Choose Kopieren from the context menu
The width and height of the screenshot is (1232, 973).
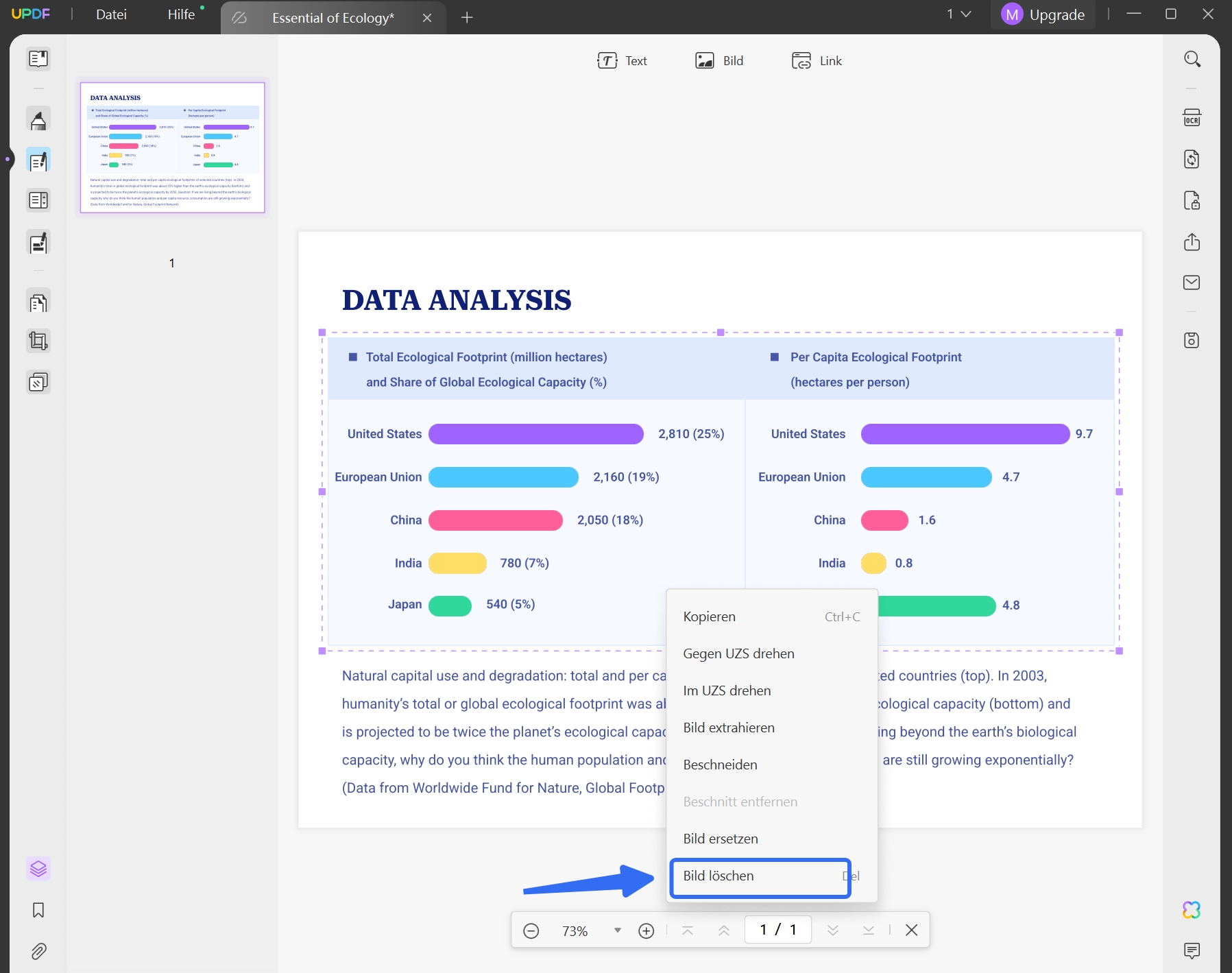772,616
